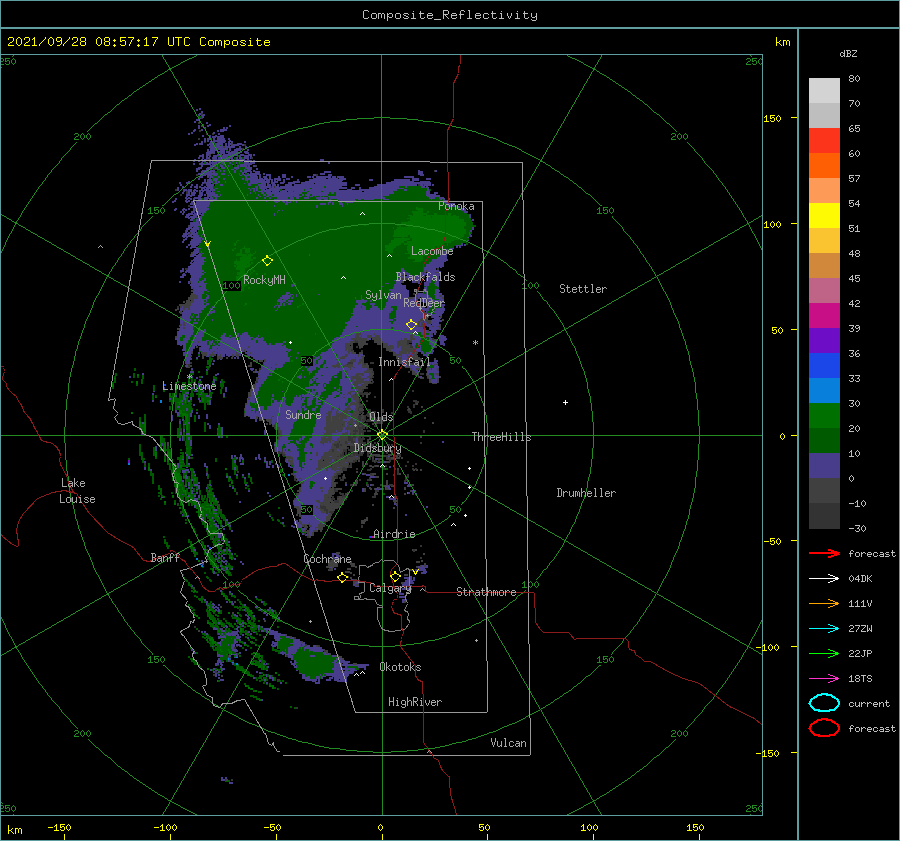Click the Lacombe city label

click(432, 251)
